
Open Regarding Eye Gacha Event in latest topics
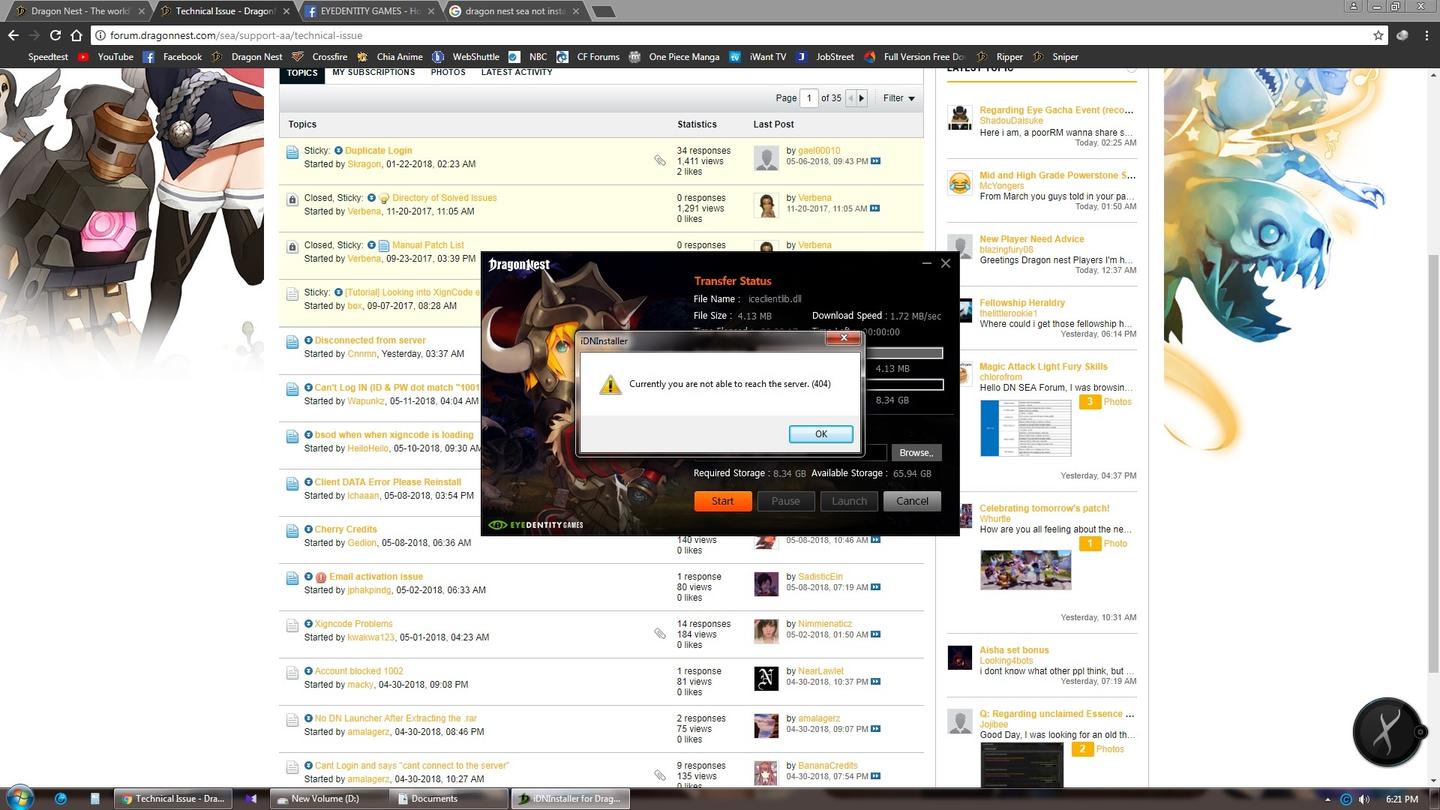[x=1056, y=110]
